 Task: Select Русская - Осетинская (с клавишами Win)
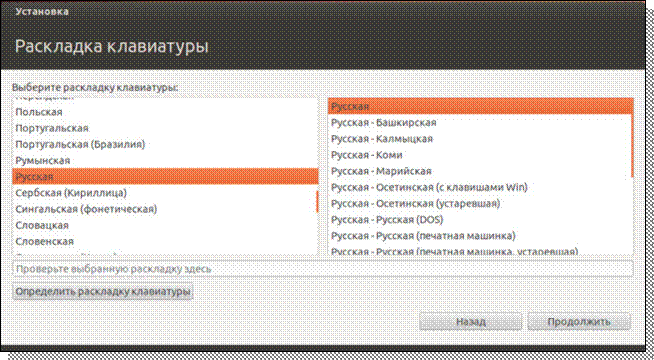point(480,187)
